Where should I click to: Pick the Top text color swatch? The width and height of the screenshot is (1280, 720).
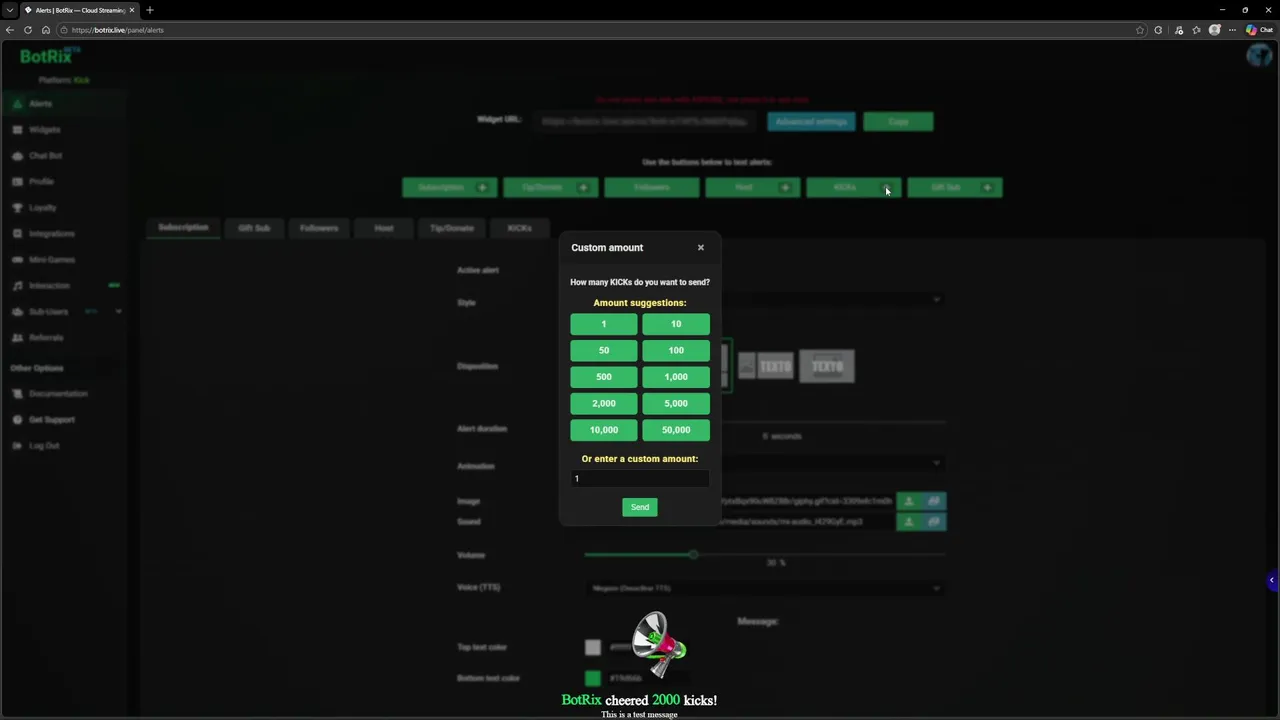click(x=593, y=648)
